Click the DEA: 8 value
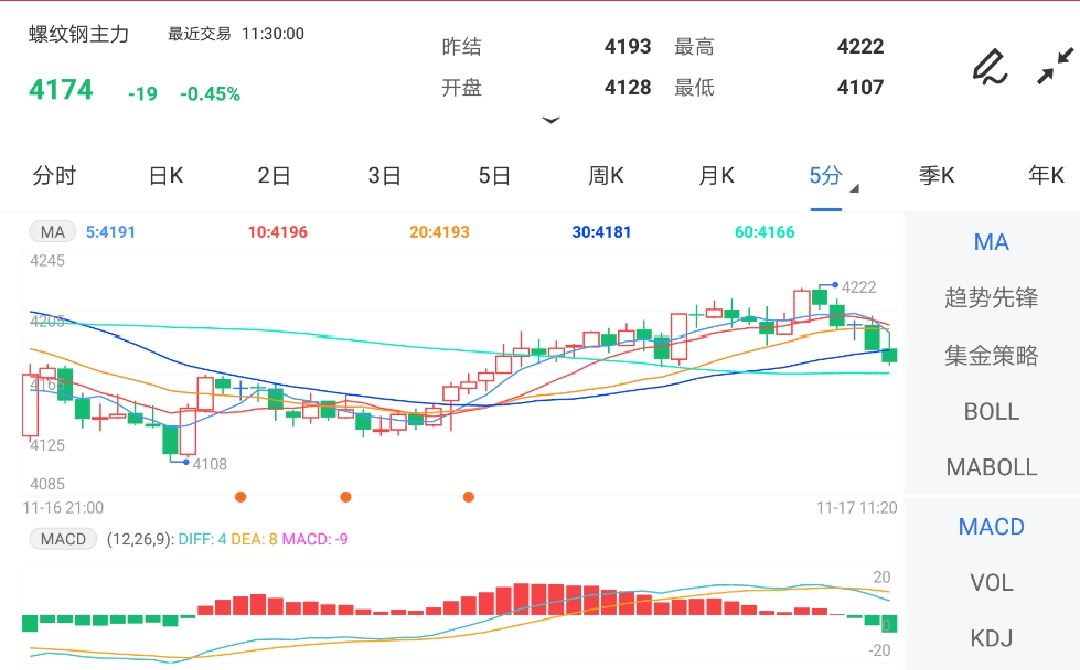The height and width of the screenshot is (670, 1080). click(x=254, y=538)
